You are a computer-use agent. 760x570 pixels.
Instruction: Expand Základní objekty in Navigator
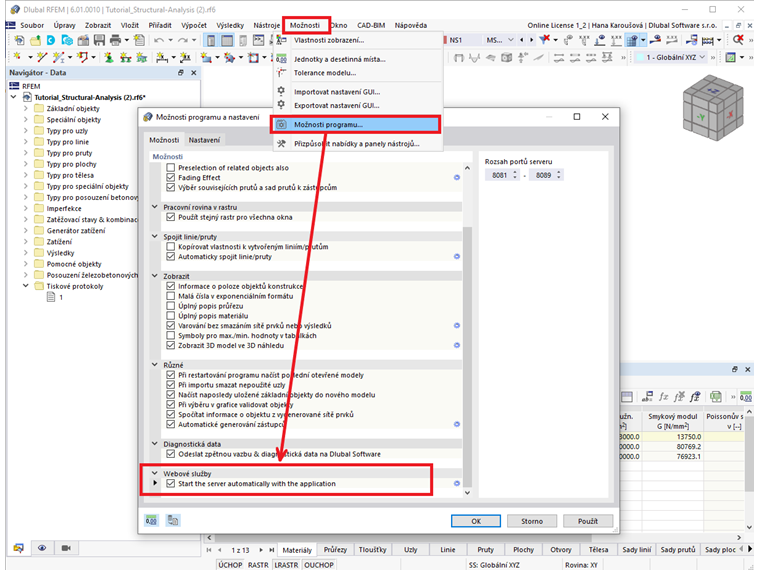pos(26,108)
